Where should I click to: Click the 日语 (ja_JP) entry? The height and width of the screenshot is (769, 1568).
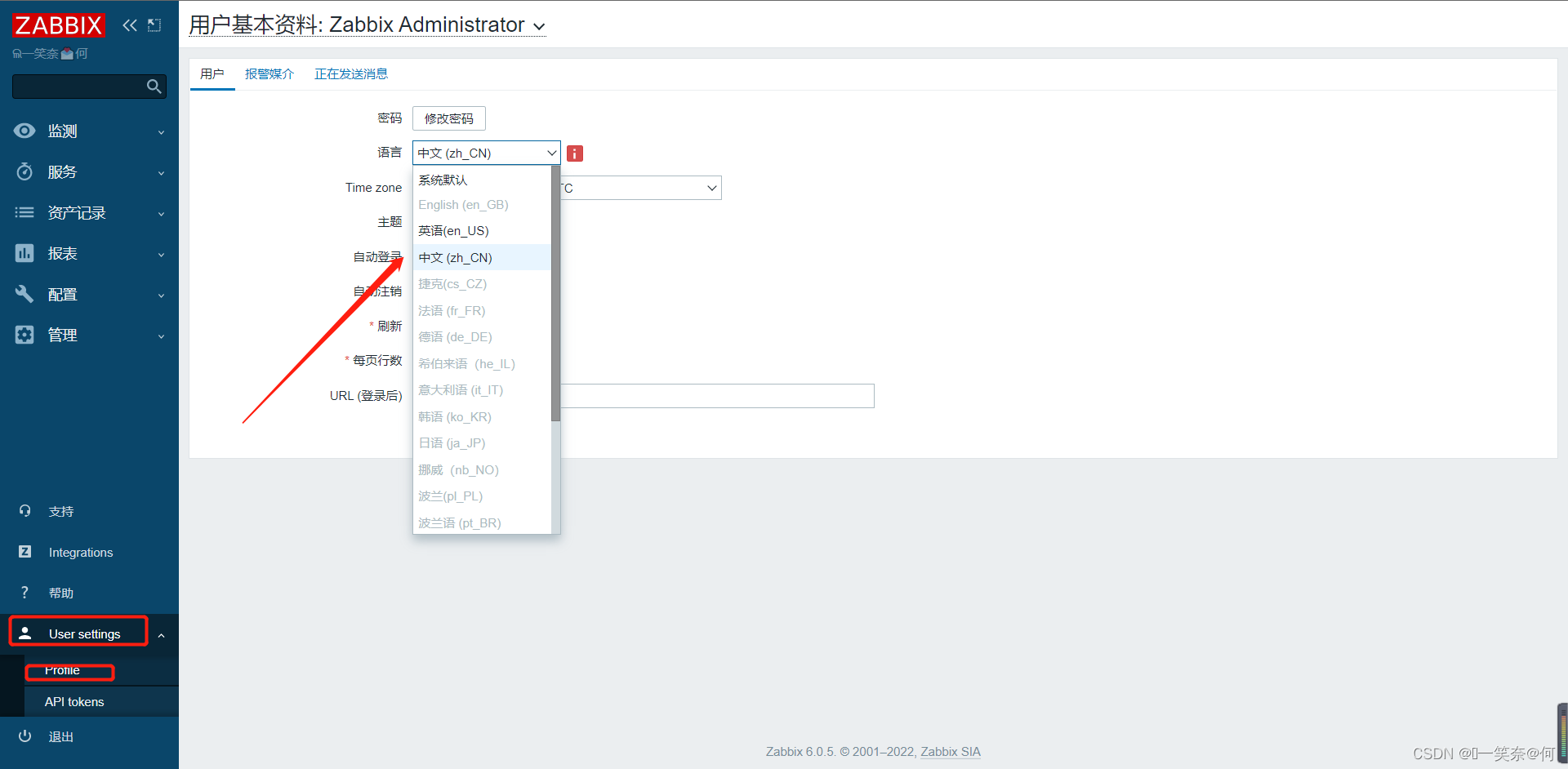(482, 443)
